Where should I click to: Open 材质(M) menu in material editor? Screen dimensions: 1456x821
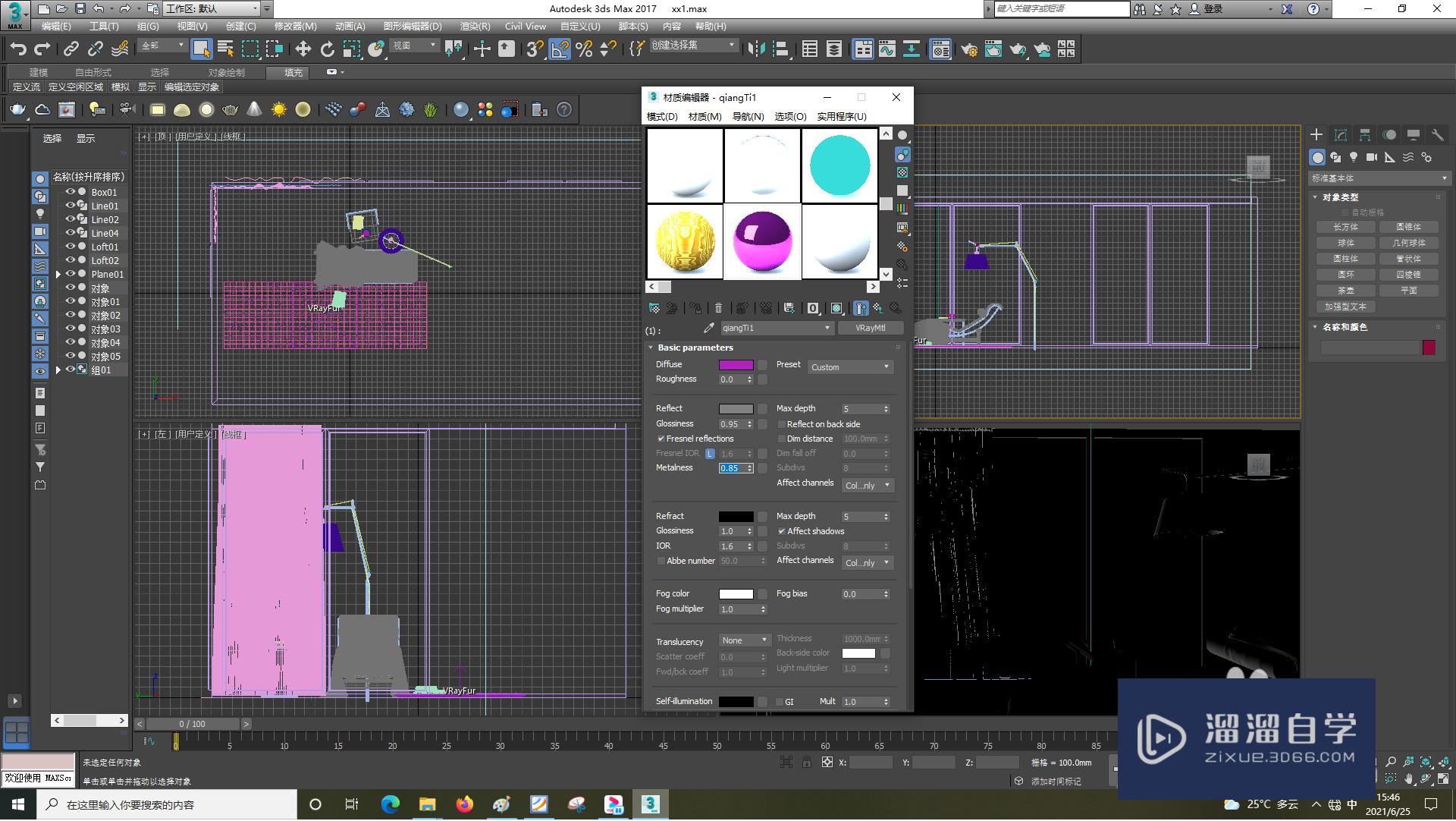704,117
